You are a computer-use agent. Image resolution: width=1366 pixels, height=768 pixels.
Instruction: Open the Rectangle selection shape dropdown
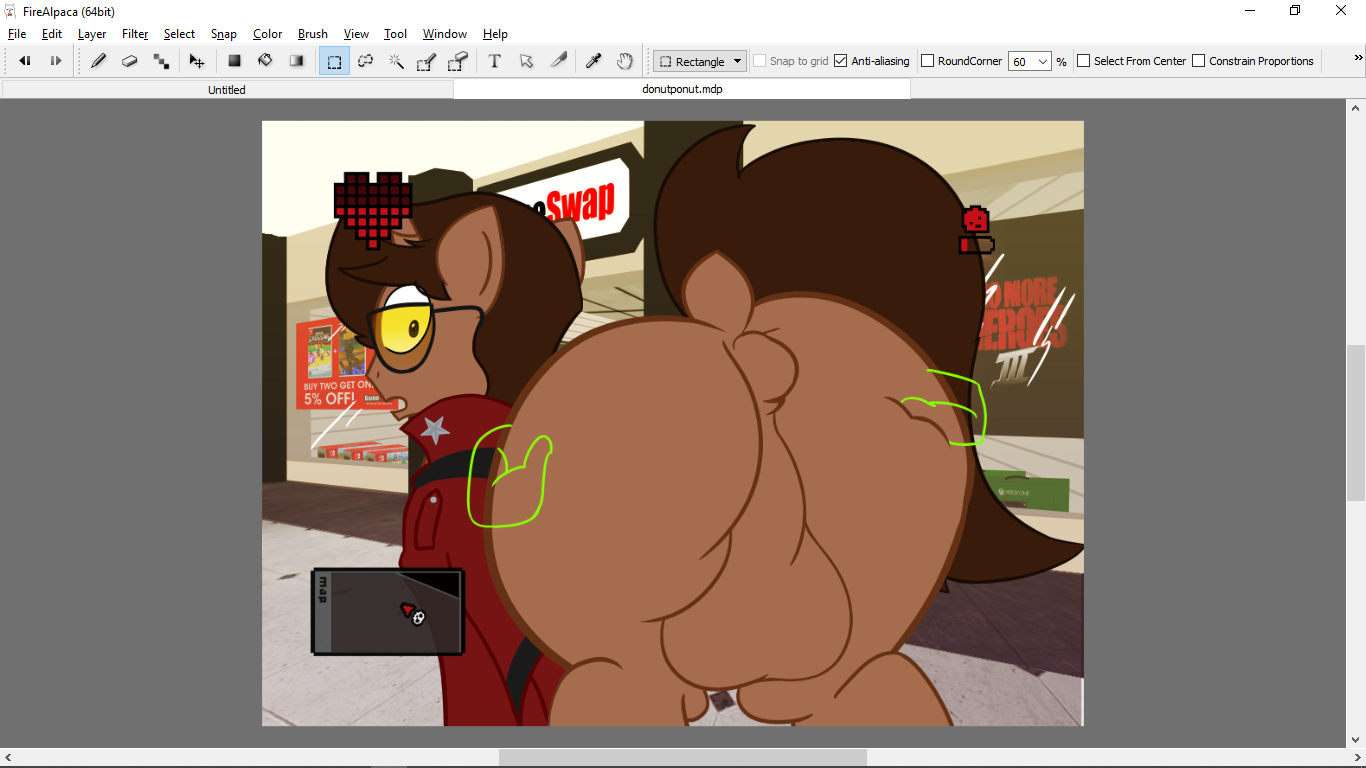point(700,61)
